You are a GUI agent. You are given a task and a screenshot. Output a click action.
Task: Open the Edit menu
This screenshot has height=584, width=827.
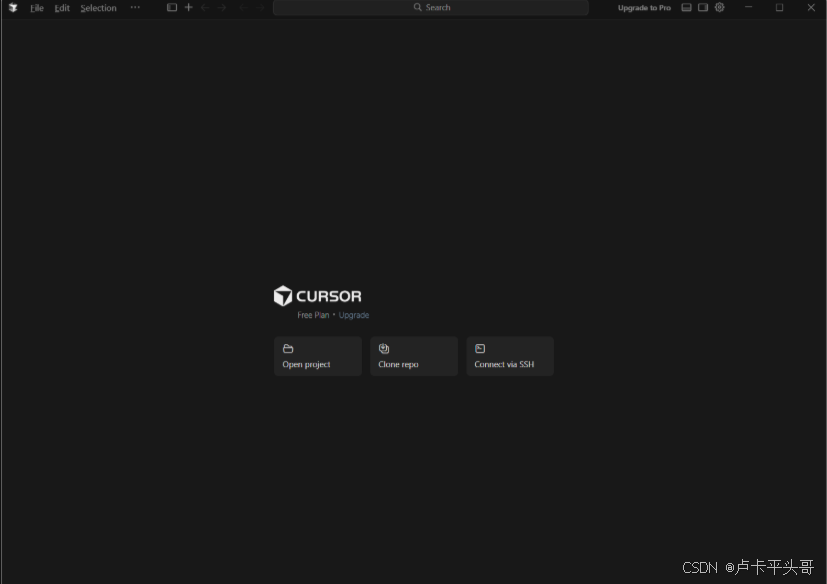[x=62, y=8]
